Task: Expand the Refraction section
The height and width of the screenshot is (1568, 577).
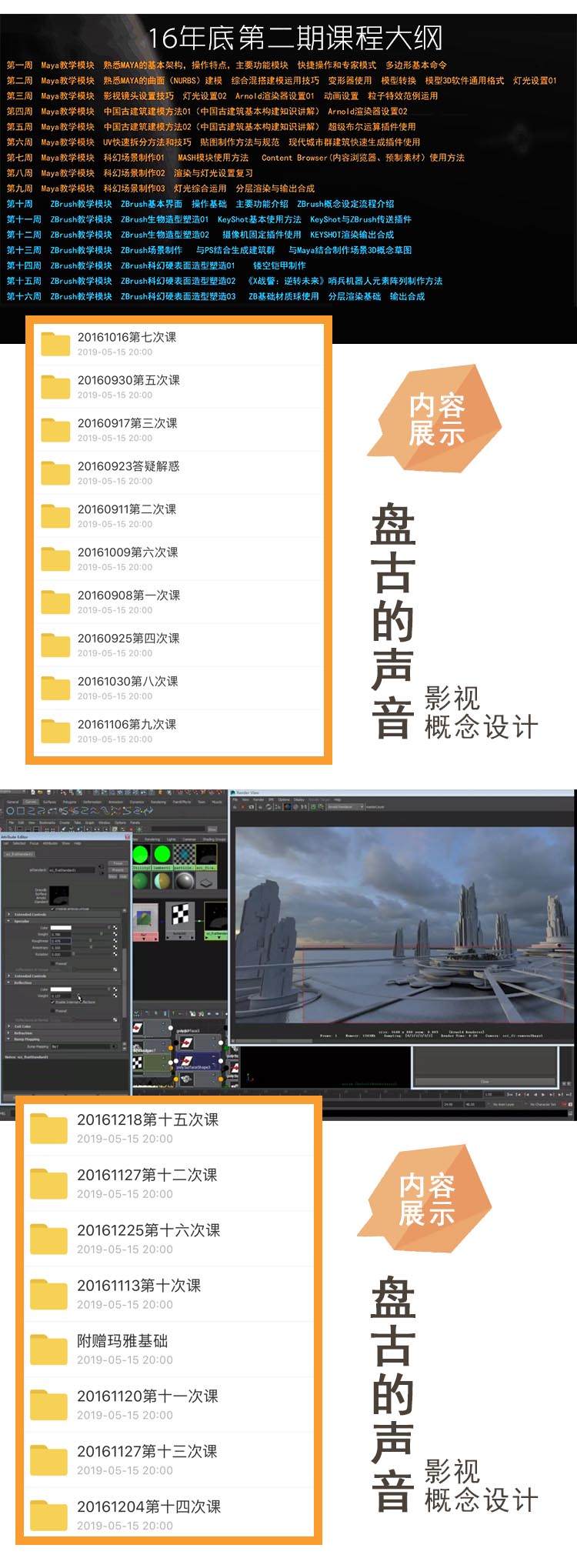Action: (x=8, y=1033)
